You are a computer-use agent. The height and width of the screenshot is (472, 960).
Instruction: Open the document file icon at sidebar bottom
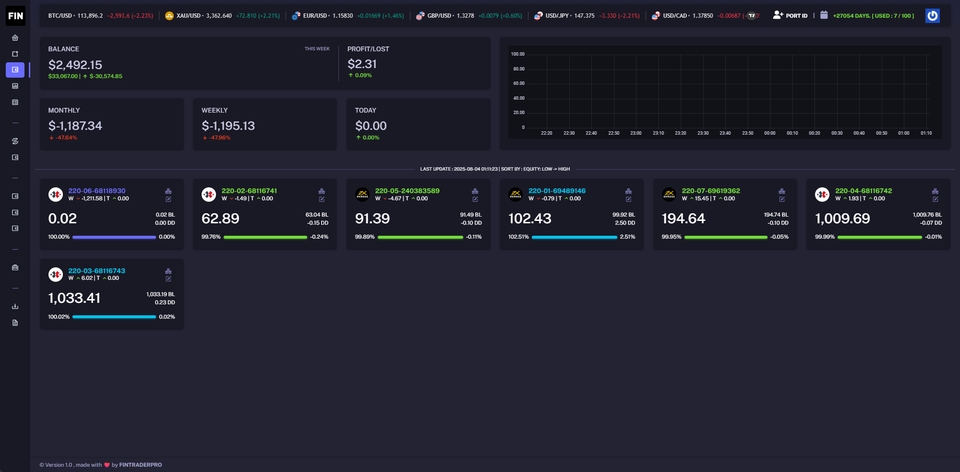(x=15, y=323)
